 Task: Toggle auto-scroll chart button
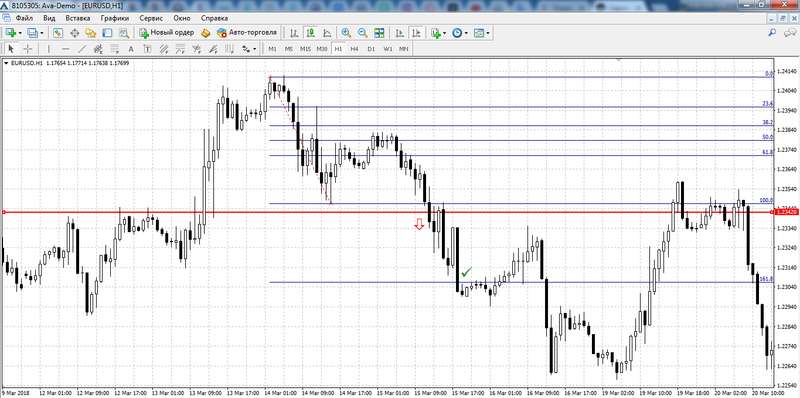click(400, 33)
